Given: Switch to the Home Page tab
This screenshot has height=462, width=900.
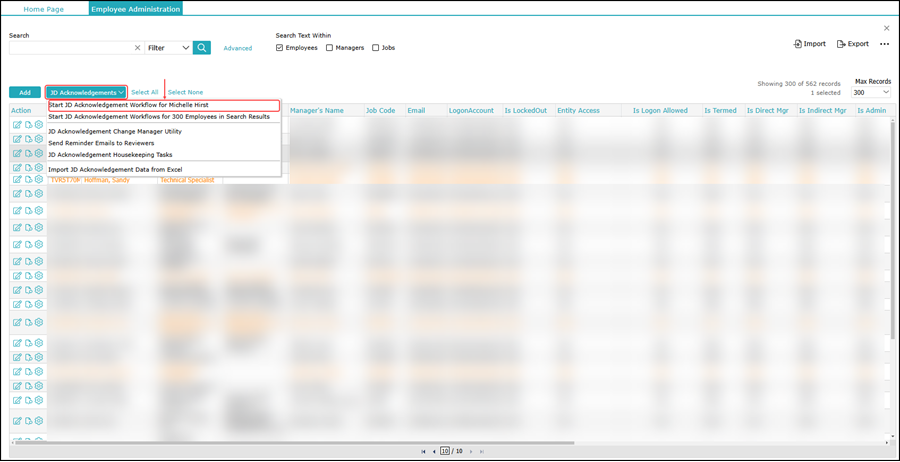Looking at the screenshot, I should (43, 9).
